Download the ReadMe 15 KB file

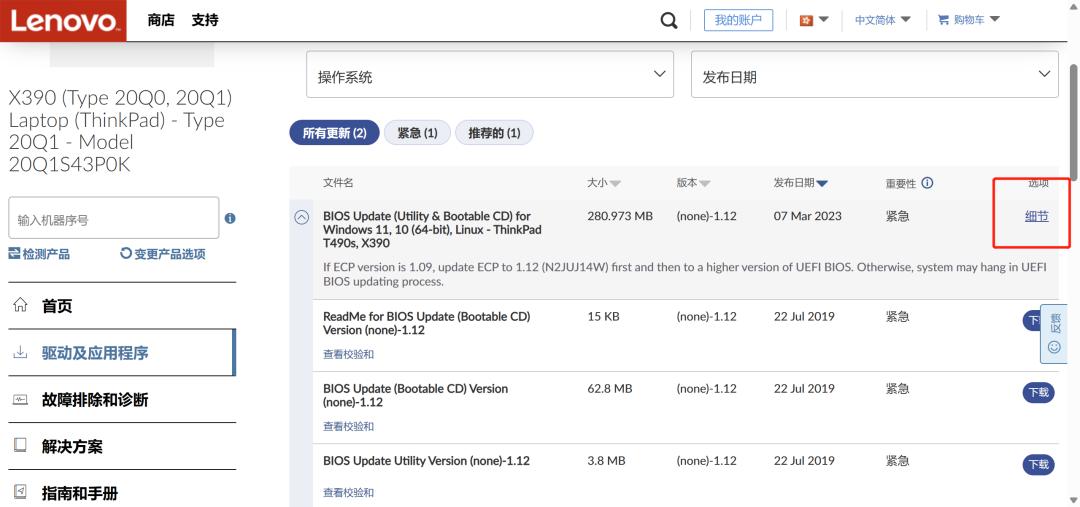[1032, 320]
